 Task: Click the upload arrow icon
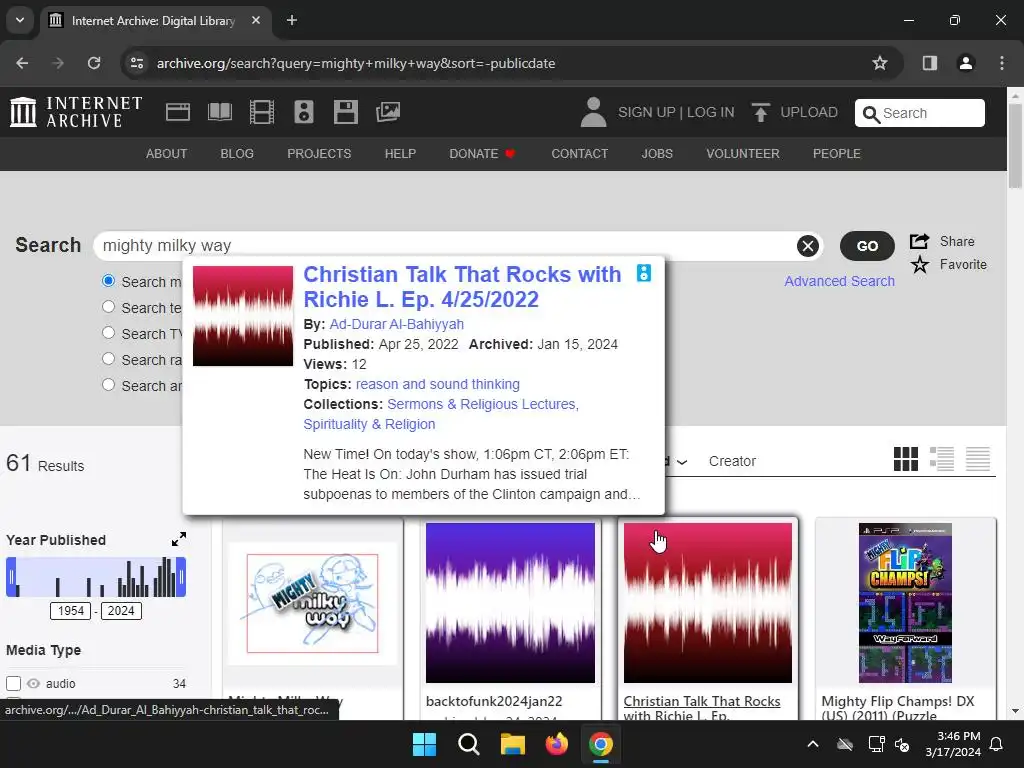(760, 112)
